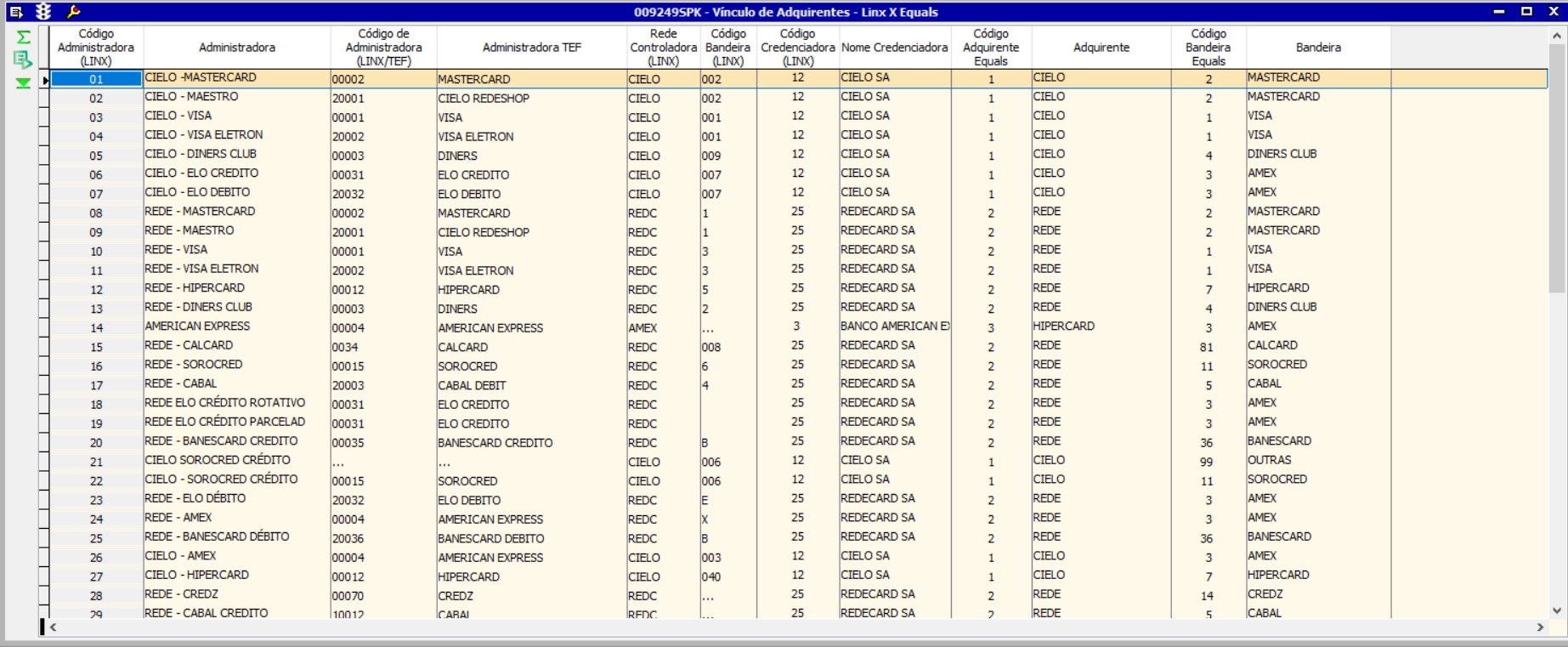1568x647 pixels.
Task: Click the 'OUTRAS' bandeira cell
Action: [x=1318, y=461]
